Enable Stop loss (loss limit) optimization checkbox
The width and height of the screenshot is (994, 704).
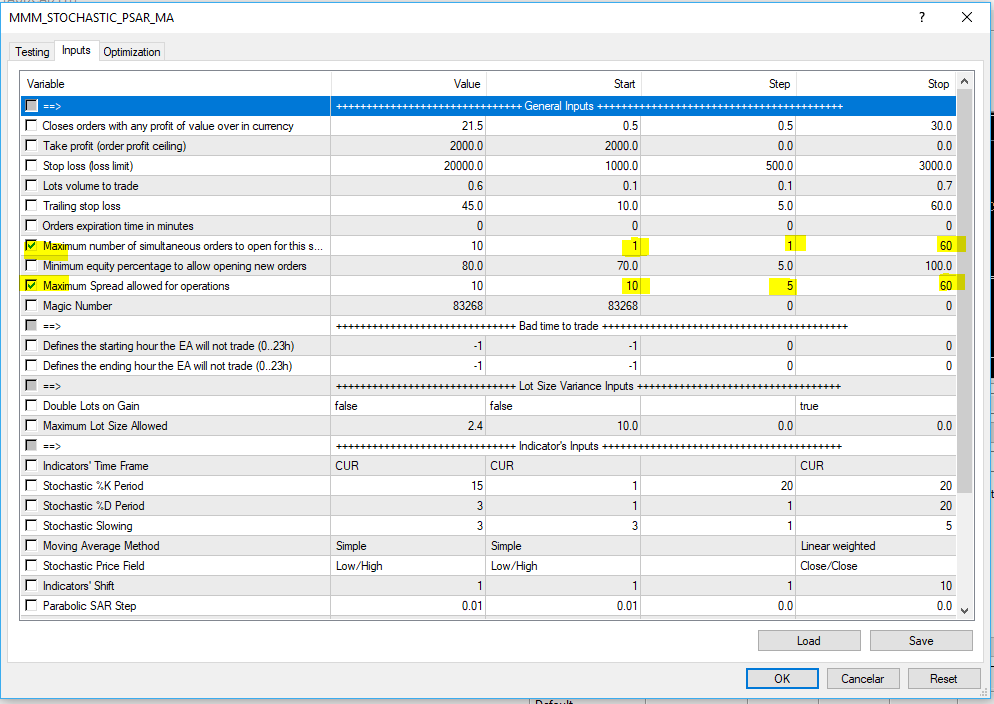pos(32,166)
